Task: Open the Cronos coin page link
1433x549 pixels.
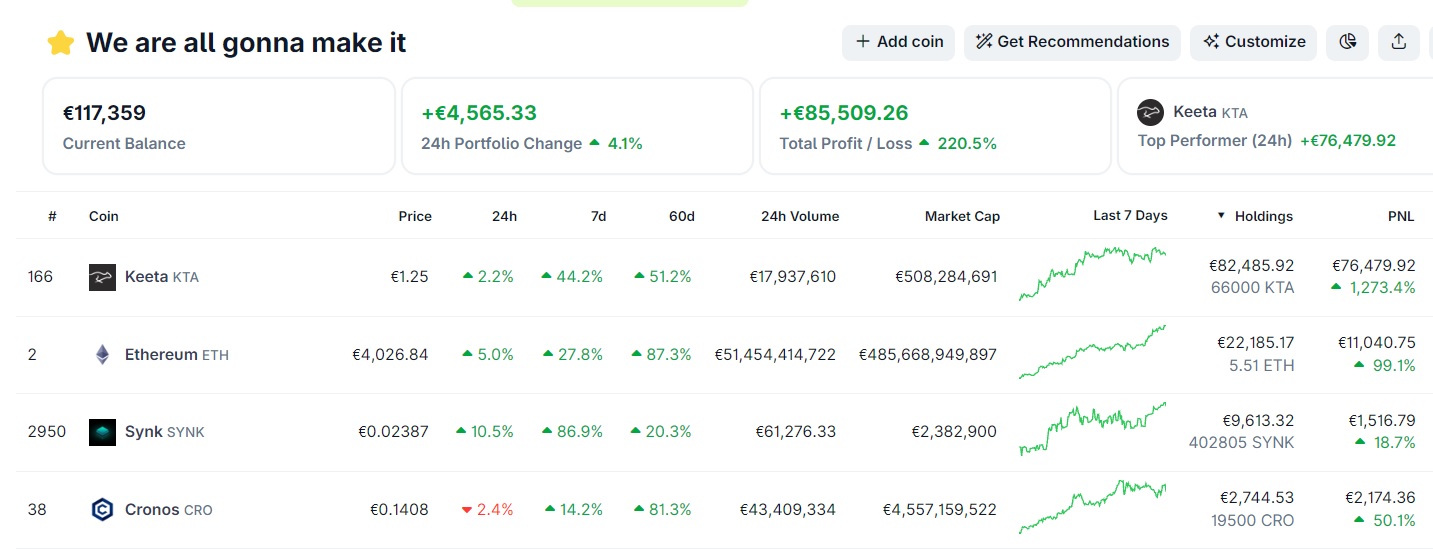Action: 152,510
